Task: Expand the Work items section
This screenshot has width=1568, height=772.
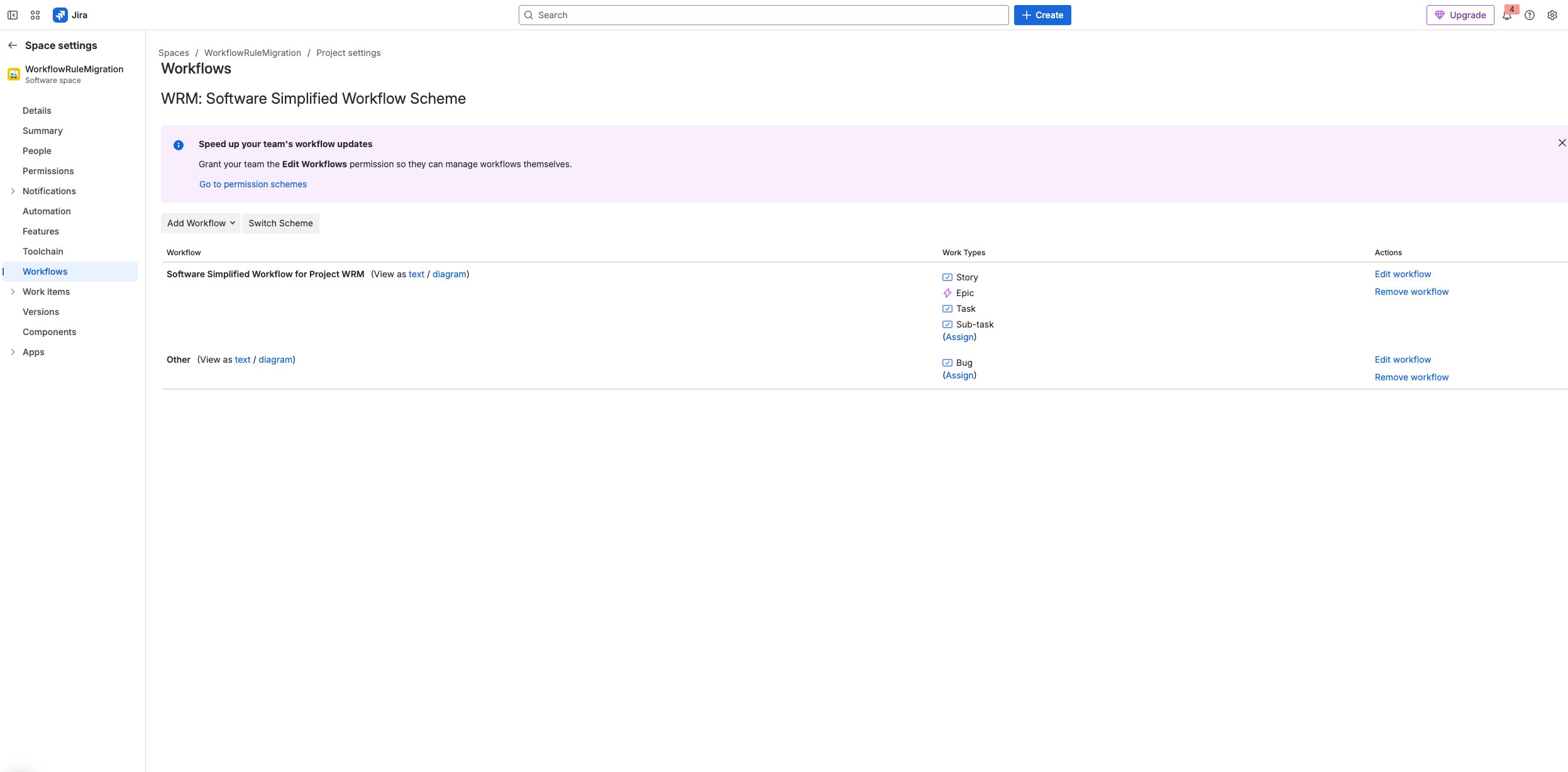Action: (14, 291)
